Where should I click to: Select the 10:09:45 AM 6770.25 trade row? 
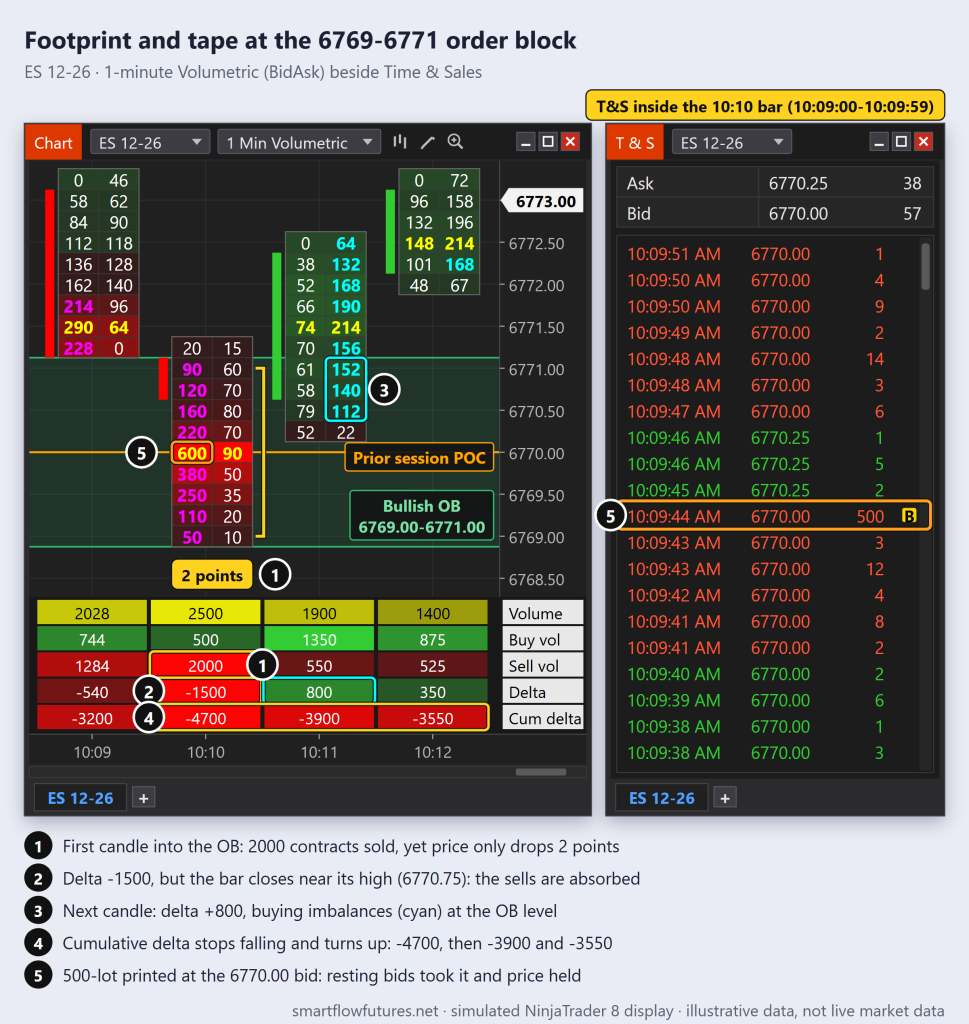(769, 490)
